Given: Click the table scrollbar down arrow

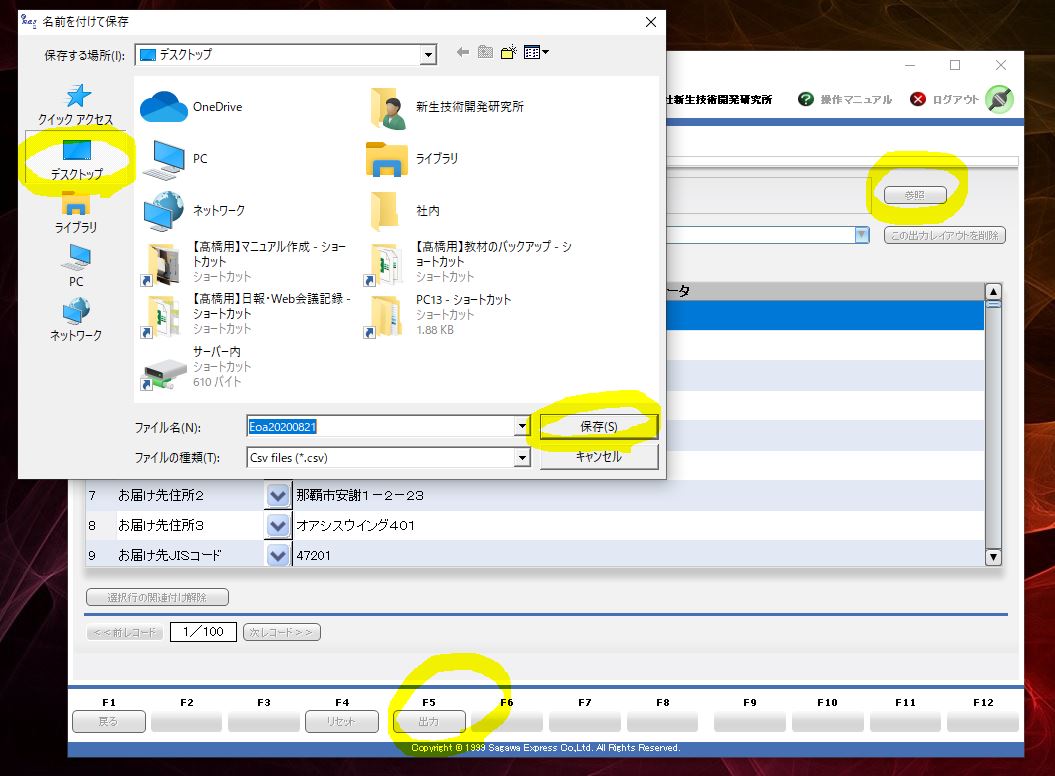Looking at the screenshot, I should (993, 557).
